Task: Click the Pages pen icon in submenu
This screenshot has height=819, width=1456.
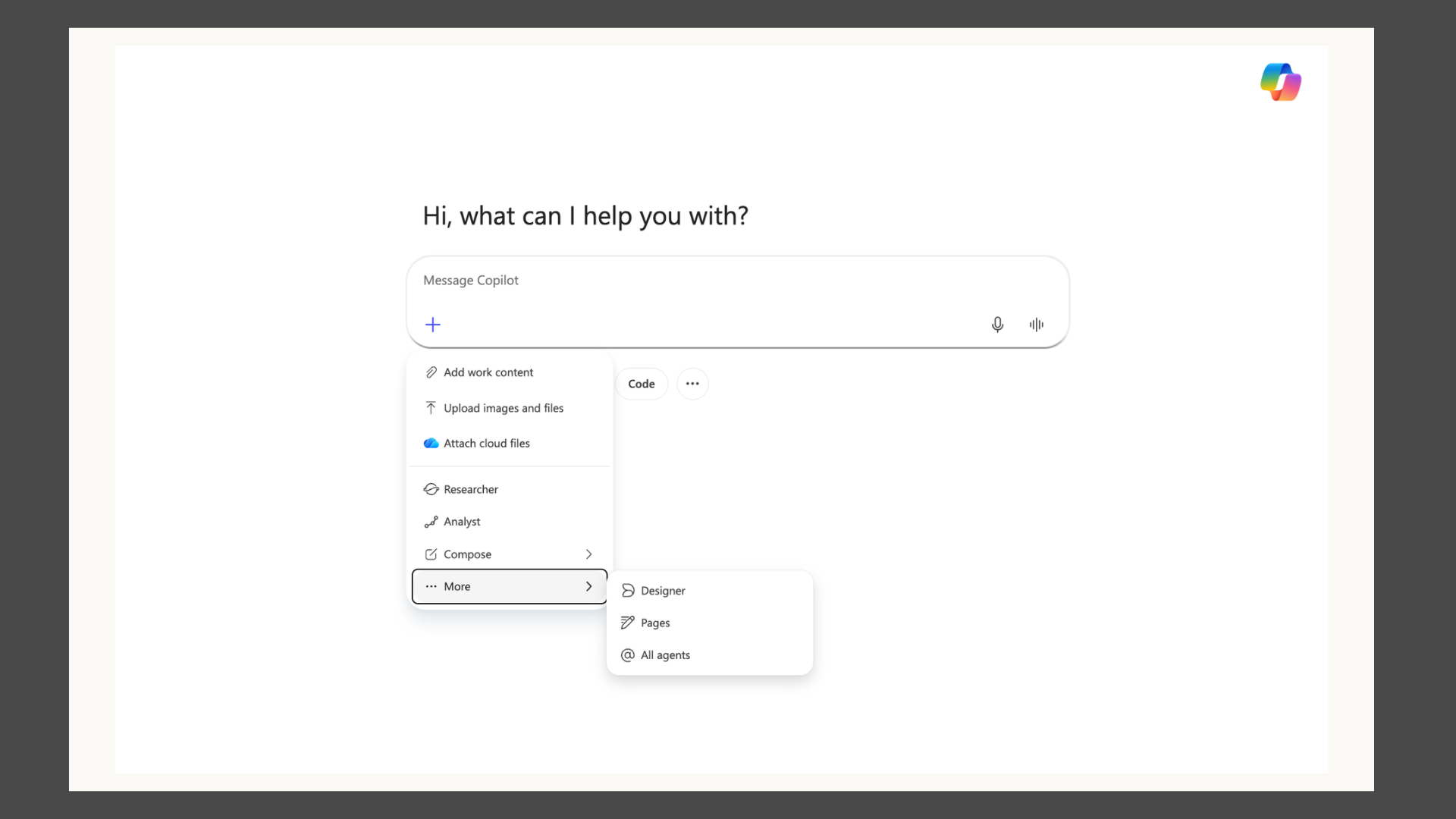Action: click(628, 623)
